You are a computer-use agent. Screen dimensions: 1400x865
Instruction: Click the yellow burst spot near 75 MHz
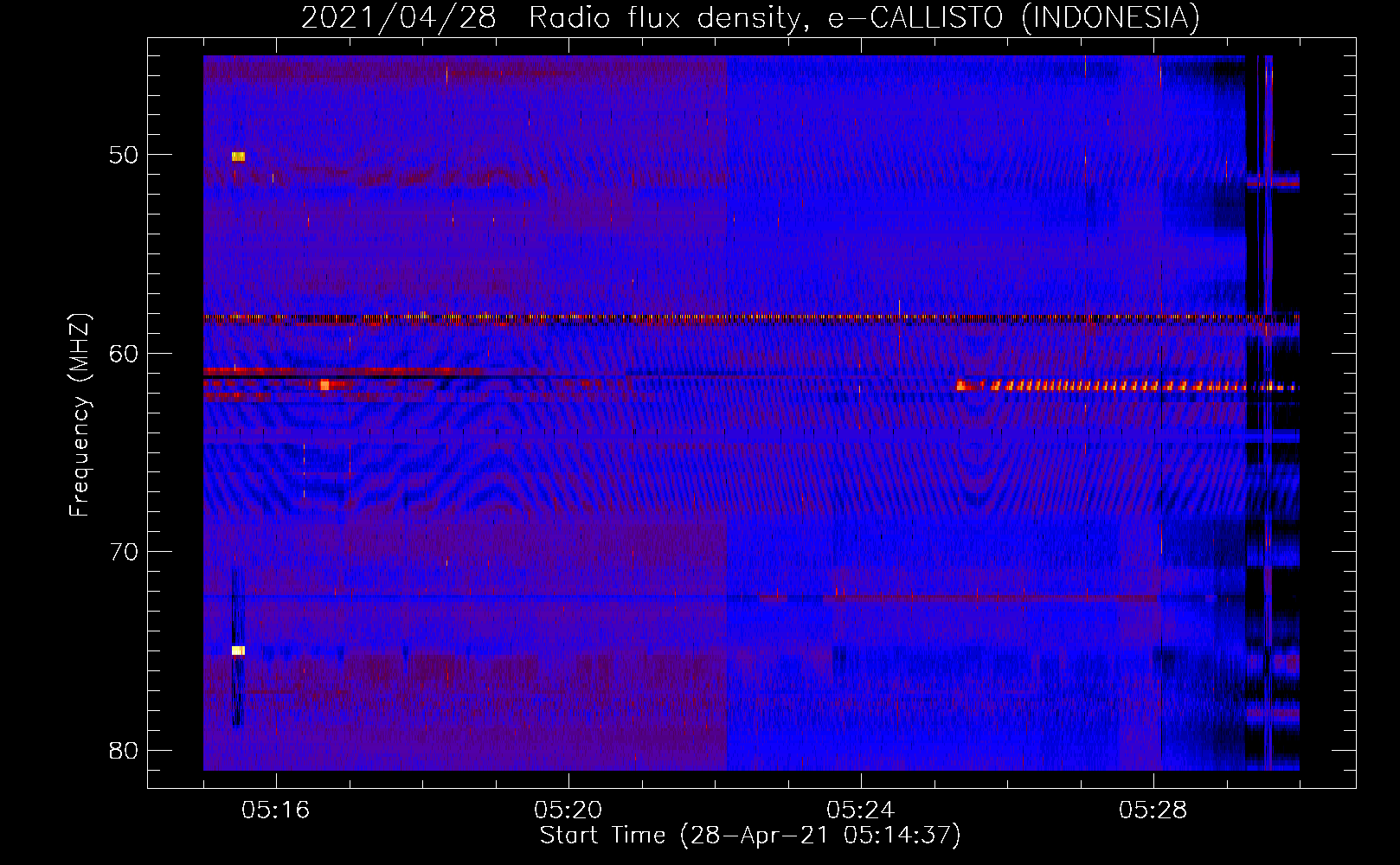point(238,650)
